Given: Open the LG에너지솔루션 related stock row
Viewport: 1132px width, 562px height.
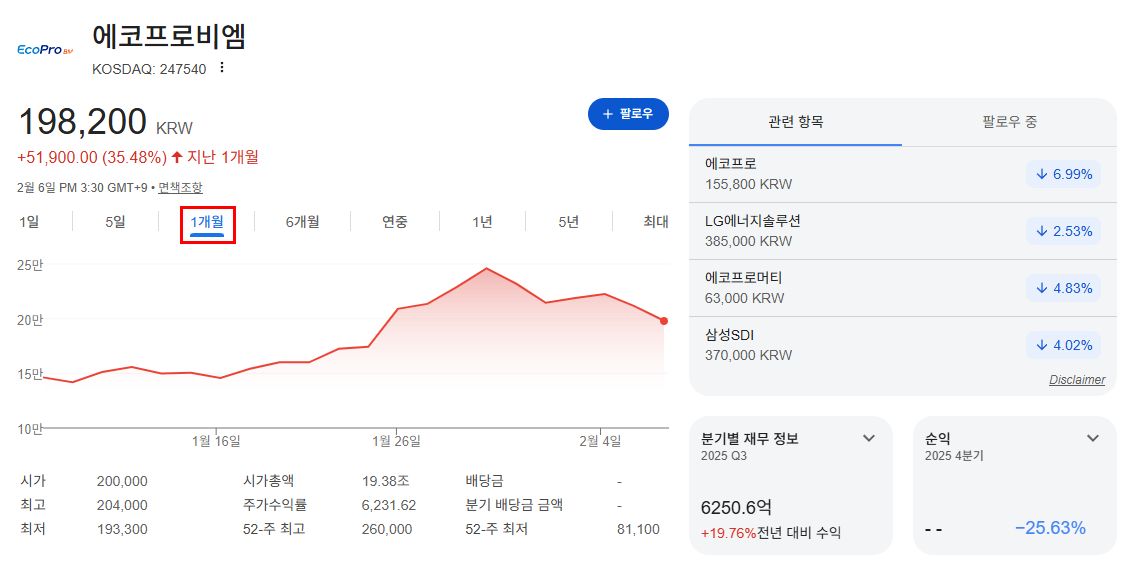Looking at the screenshot, I should [902, 231].
